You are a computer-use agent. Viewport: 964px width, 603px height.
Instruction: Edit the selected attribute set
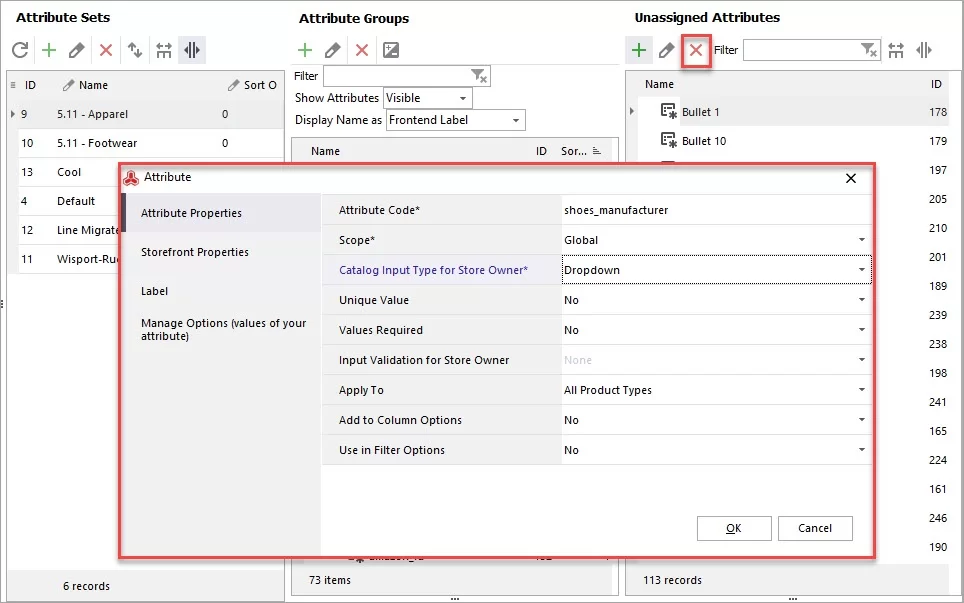click(x=77, y=50)
